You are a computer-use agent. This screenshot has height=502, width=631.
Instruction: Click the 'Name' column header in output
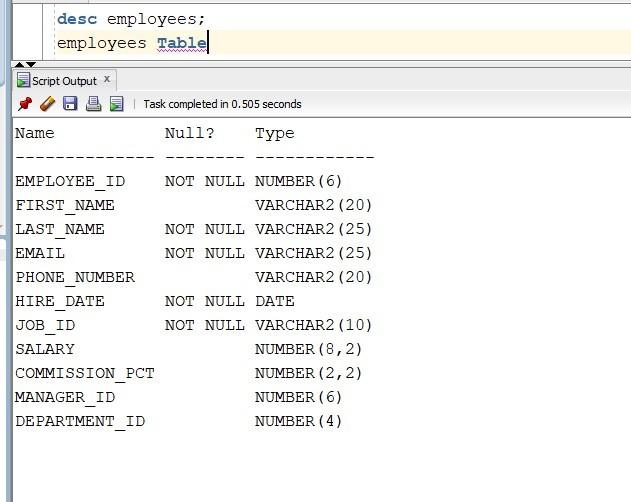point(35,133)
